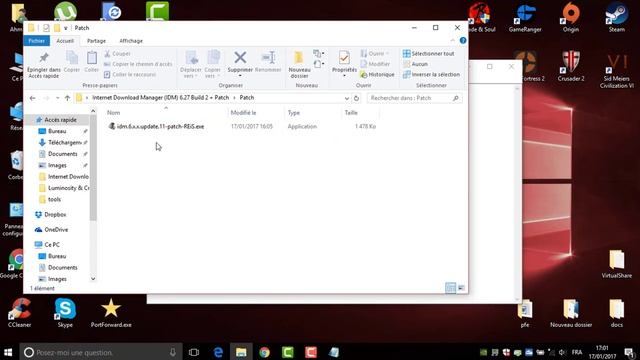Switch to the Affichage tab

[x=131, y=41]
